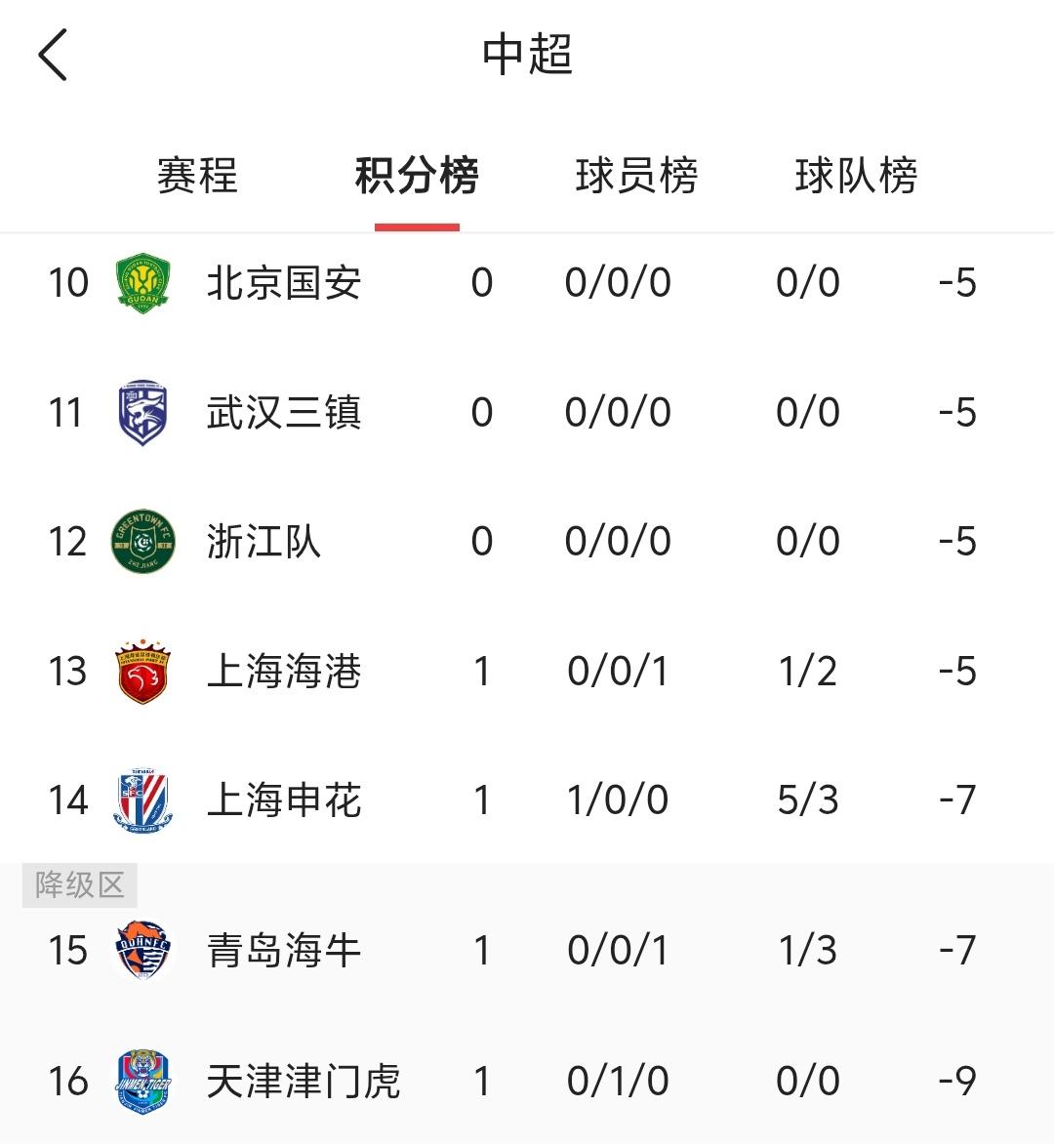Open the Tianjin Jinmen Tiger logo
Screen dimensions: 1054x1148
click(x=143, y=1082)
